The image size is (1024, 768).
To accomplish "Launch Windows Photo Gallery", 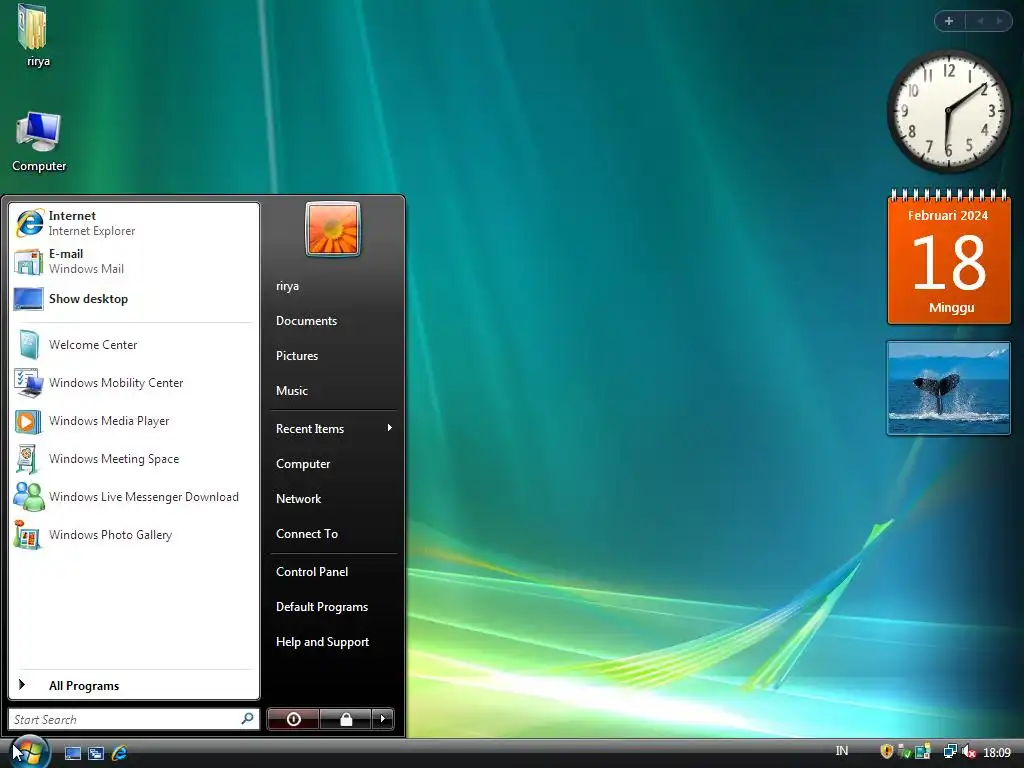I will click(134, 535).
